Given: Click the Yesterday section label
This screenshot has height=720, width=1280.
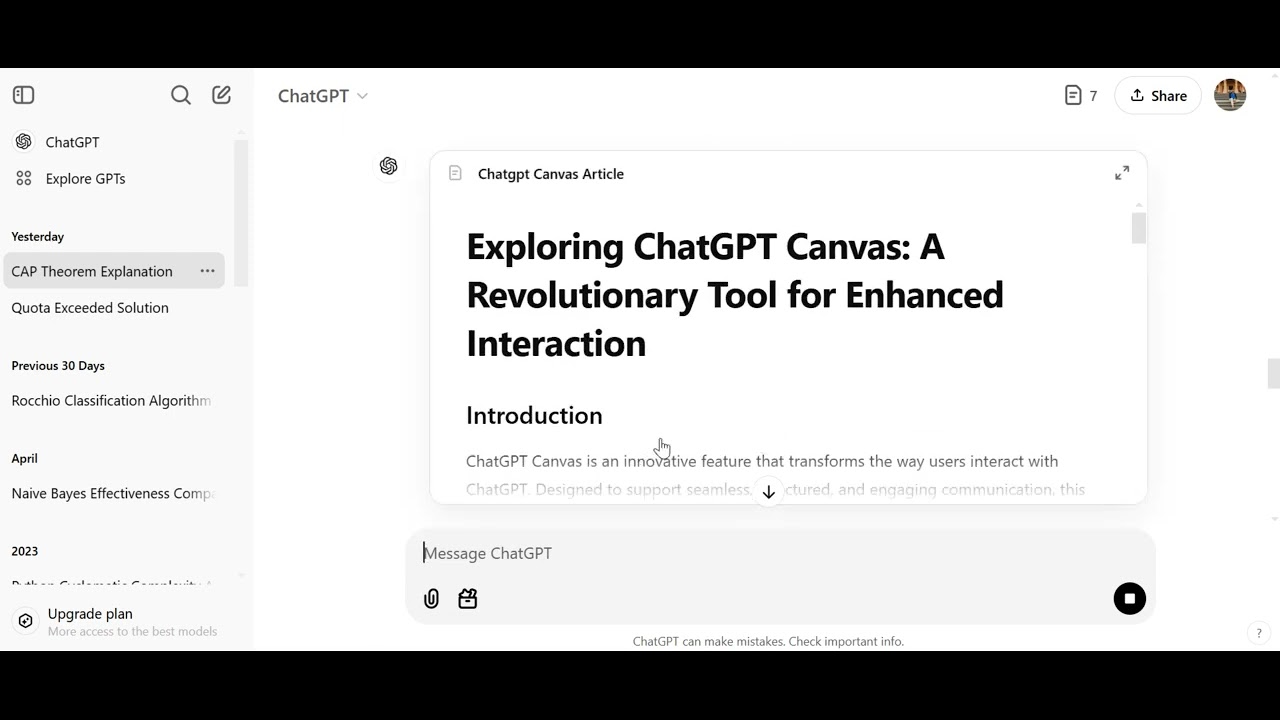Looking at the screenshot, I should click(x=38, y=237).
